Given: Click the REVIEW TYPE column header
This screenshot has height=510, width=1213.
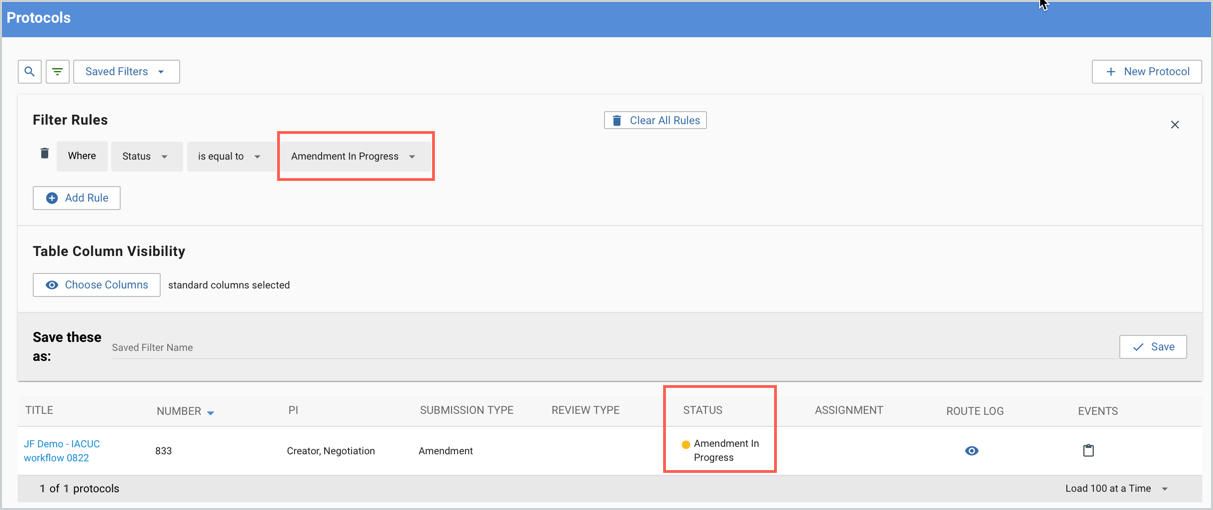Looking at the screenshot, I should tap(585, 410).
